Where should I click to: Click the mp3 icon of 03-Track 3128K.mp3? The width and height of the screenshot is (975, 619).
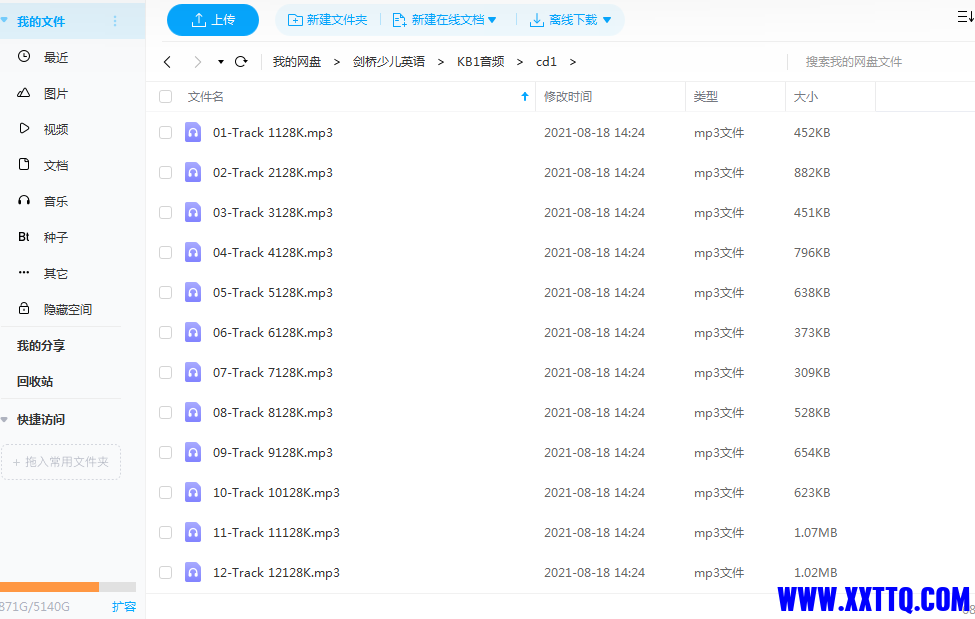pyautogui.click(x=193, y=212)
